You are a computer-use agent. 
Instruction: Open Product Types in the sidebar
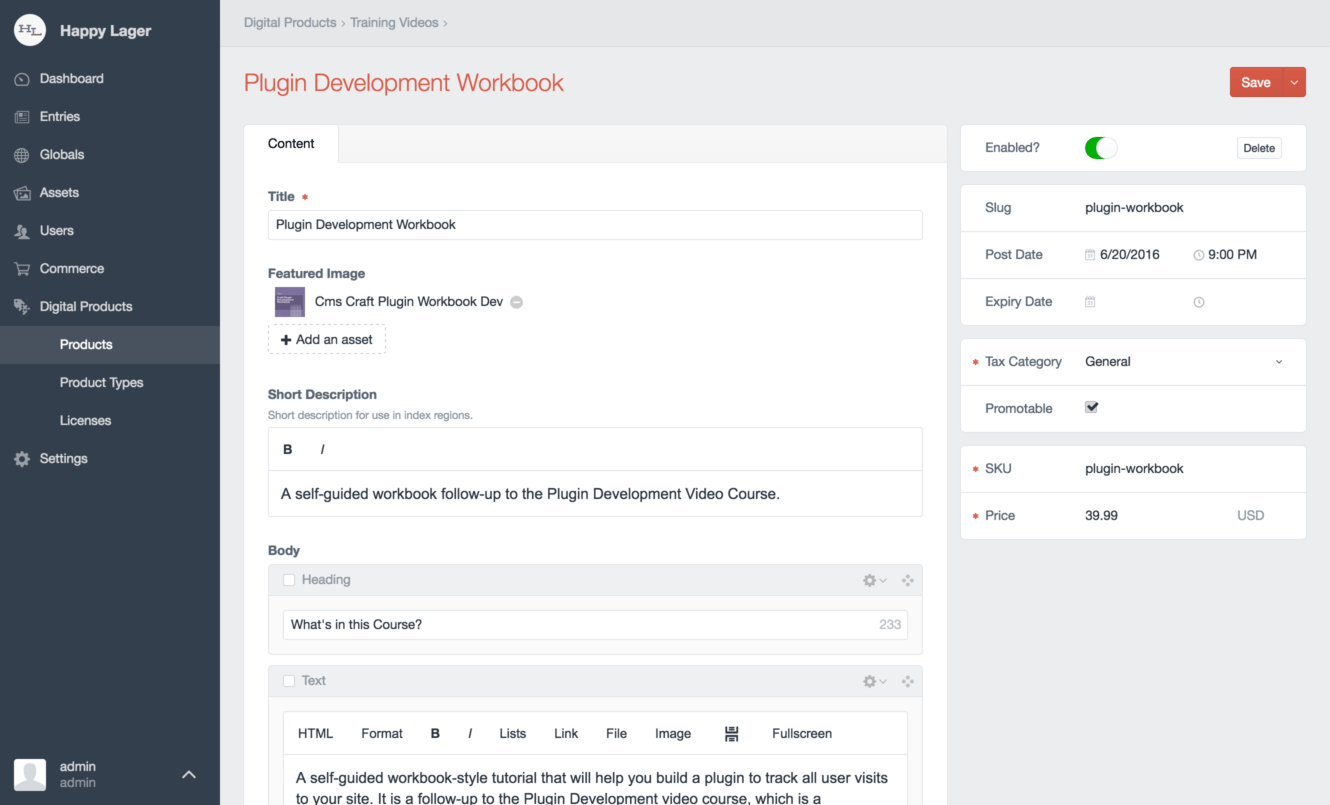pos(110,383)
